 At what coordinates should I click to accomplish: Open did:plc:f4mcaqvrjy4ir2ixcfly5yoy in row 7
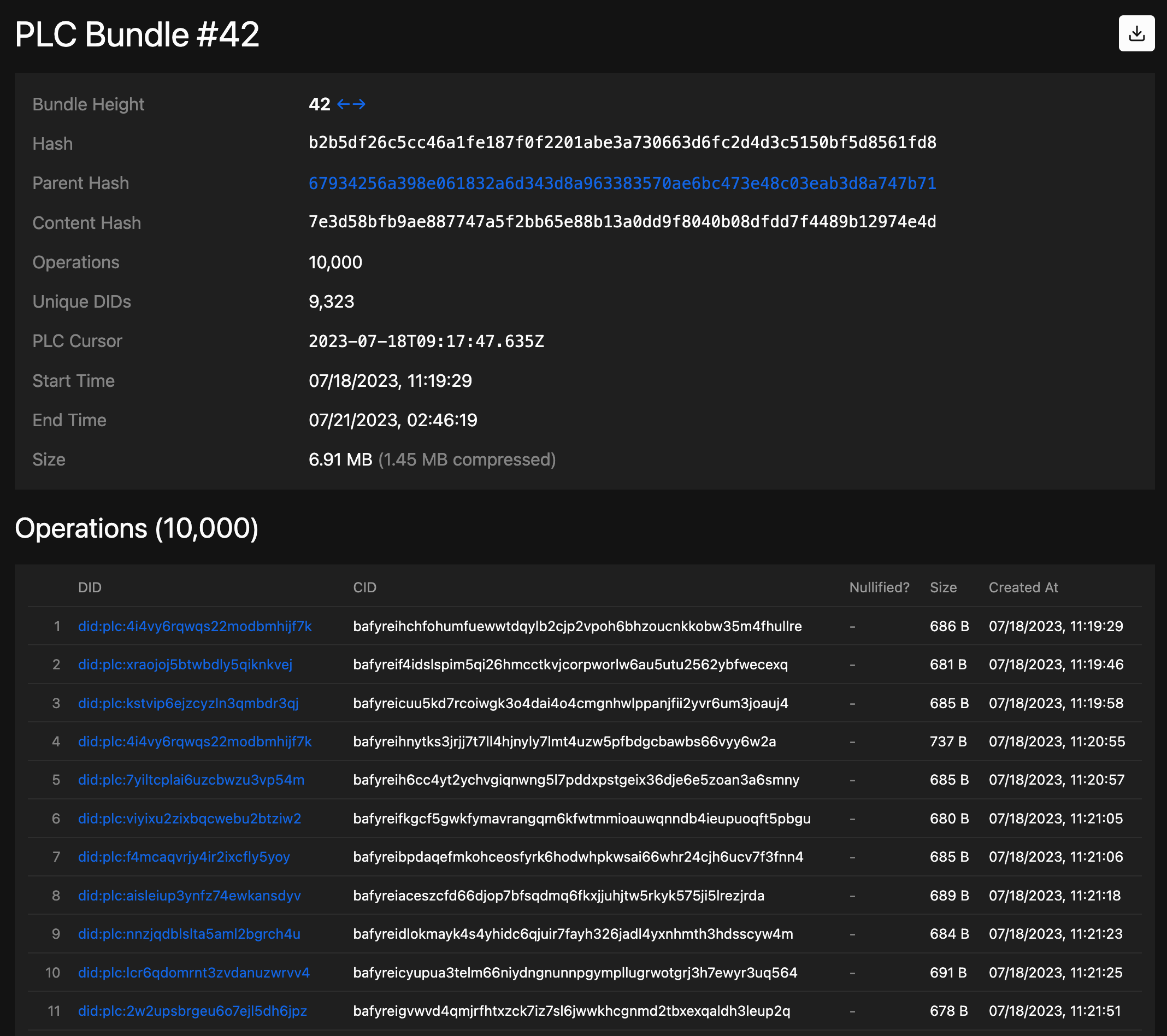point(184,857)
